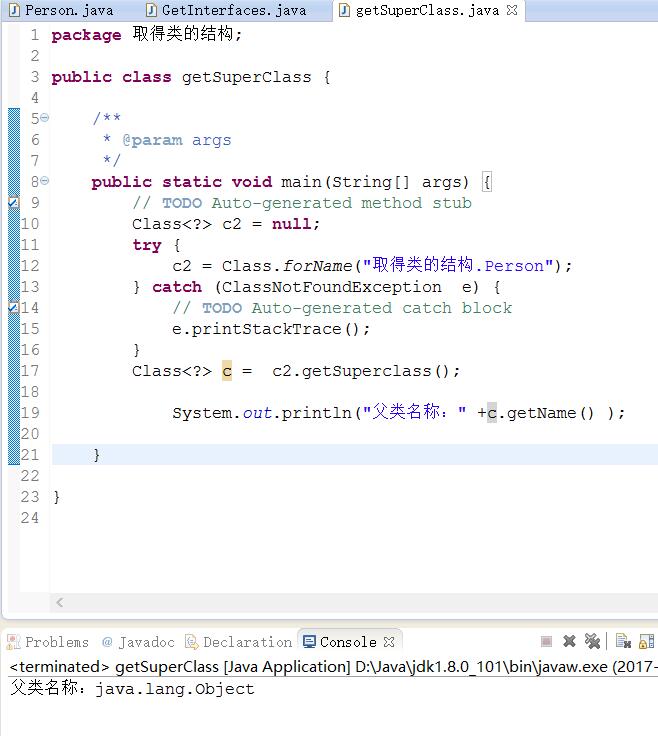
Task: Click the TODO task marker on line 14
Action: click(14, 307)
